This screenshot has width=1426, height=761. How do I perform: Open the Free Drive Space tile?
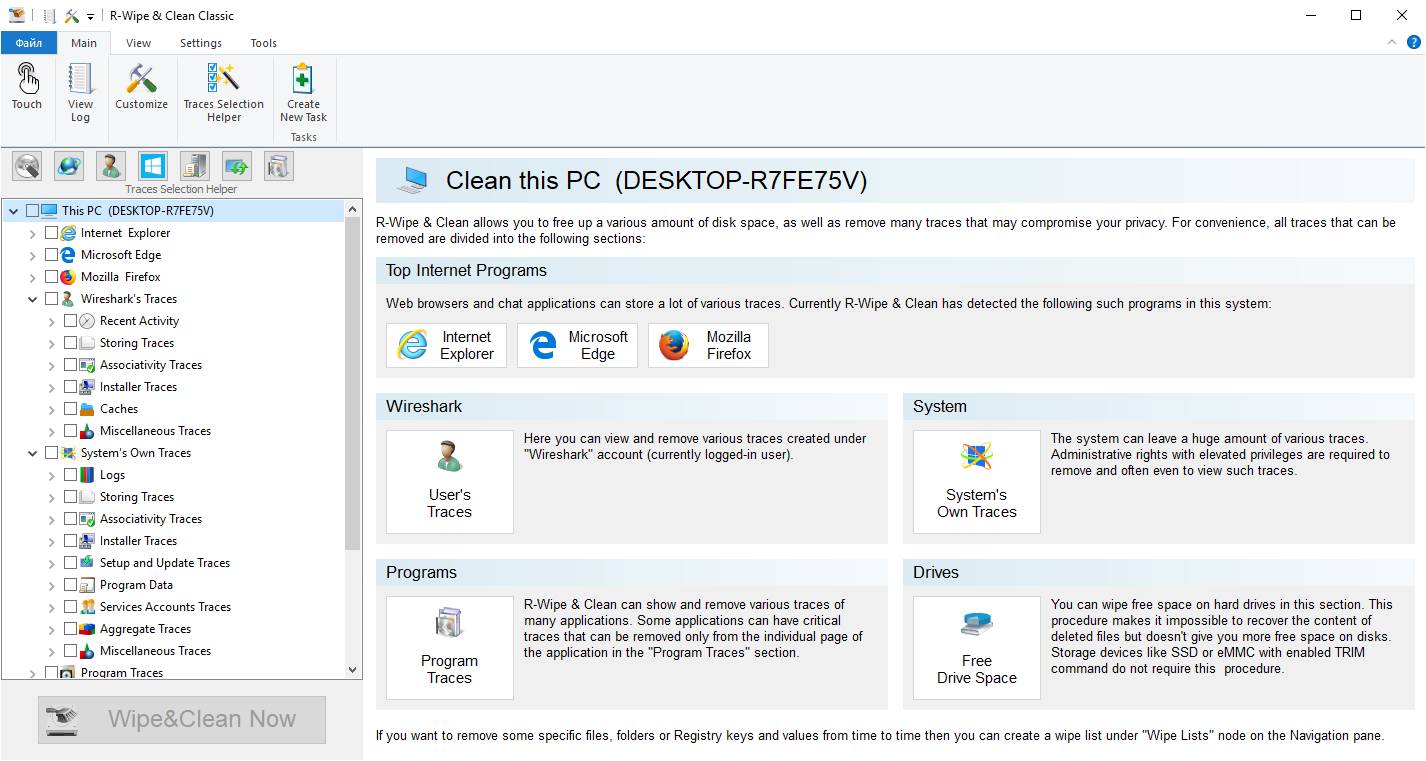point(977,648)
